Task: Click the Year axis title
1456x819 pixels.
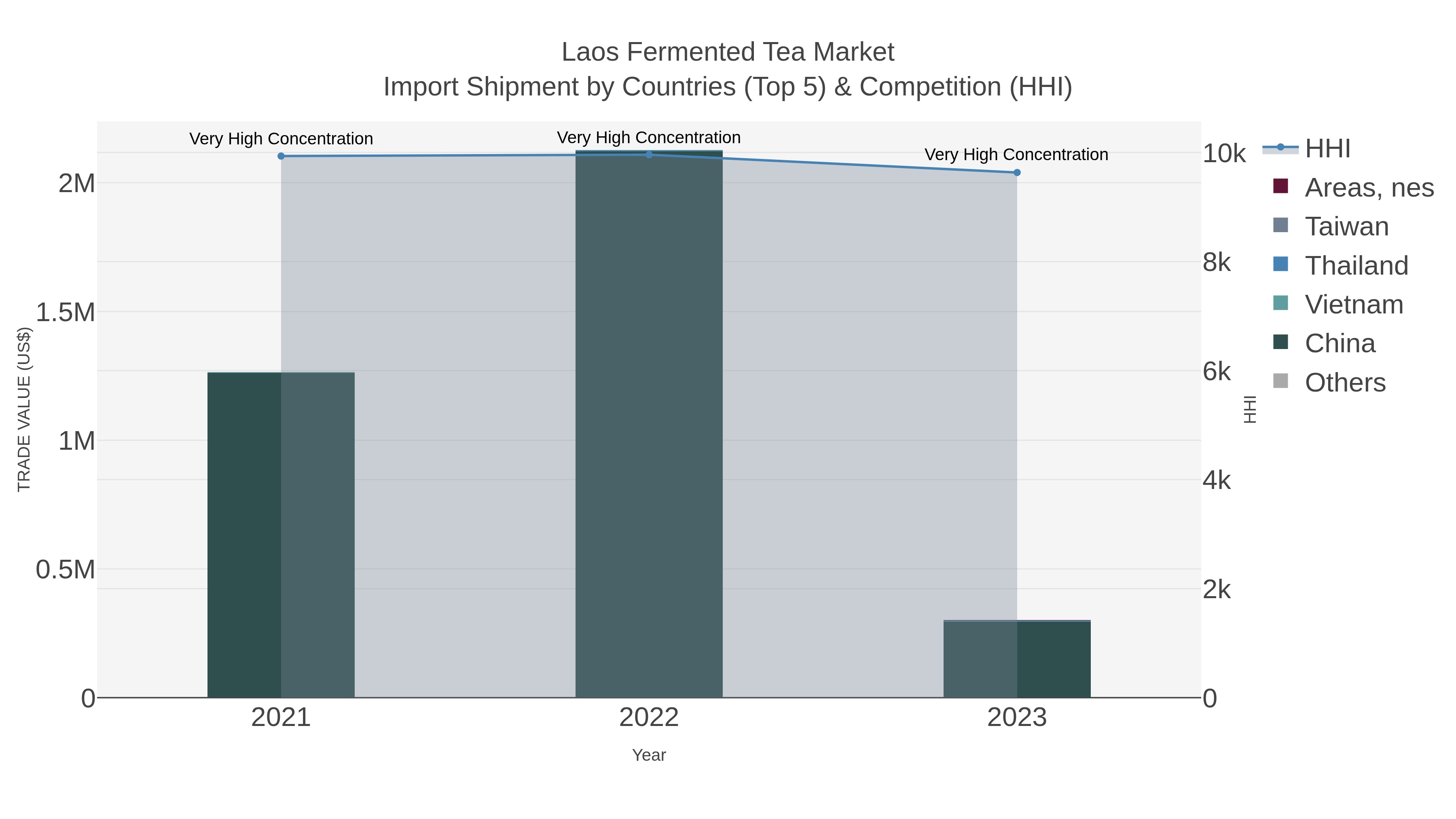Action: [x=649, y=755]
